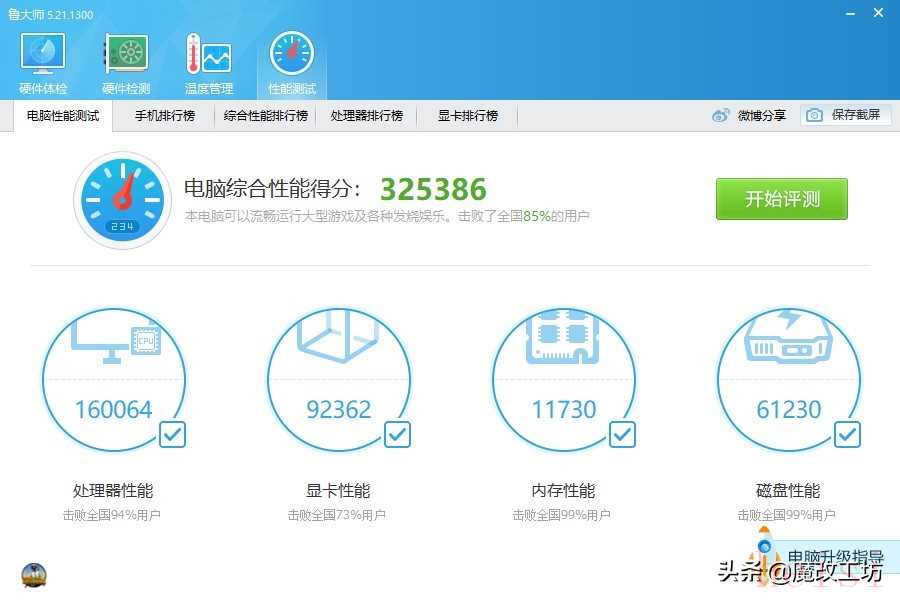Open the 硬件检测 hardware detection section
900x600 pixels.
click(x=126, y=64)
